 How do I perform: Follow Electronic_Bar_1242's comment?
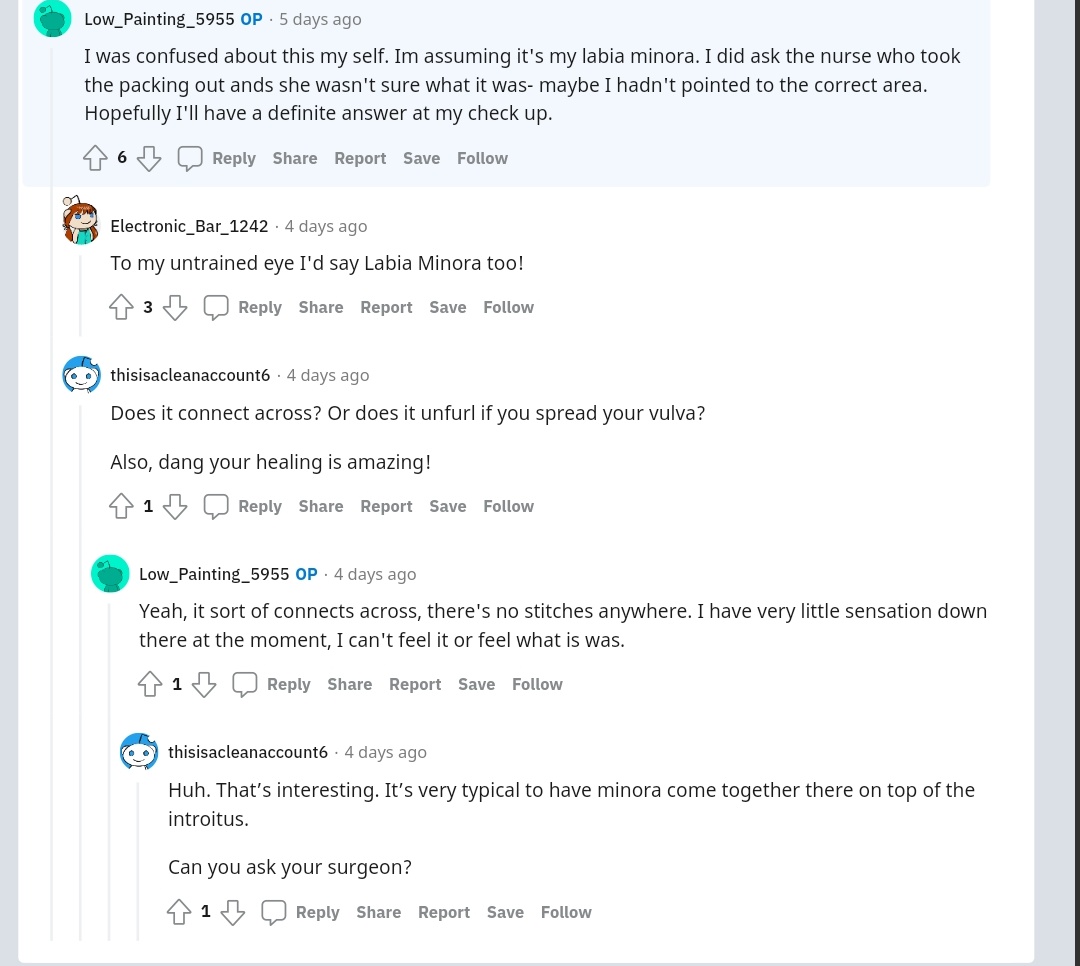tap(508, 307)
